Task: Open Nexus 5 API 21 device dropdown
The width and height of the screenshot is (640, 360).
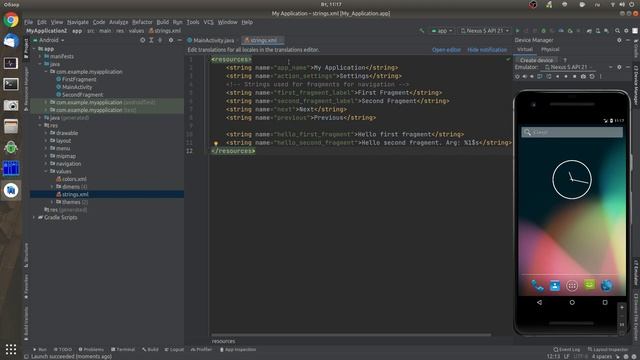Action: click(x=484, y=31)
